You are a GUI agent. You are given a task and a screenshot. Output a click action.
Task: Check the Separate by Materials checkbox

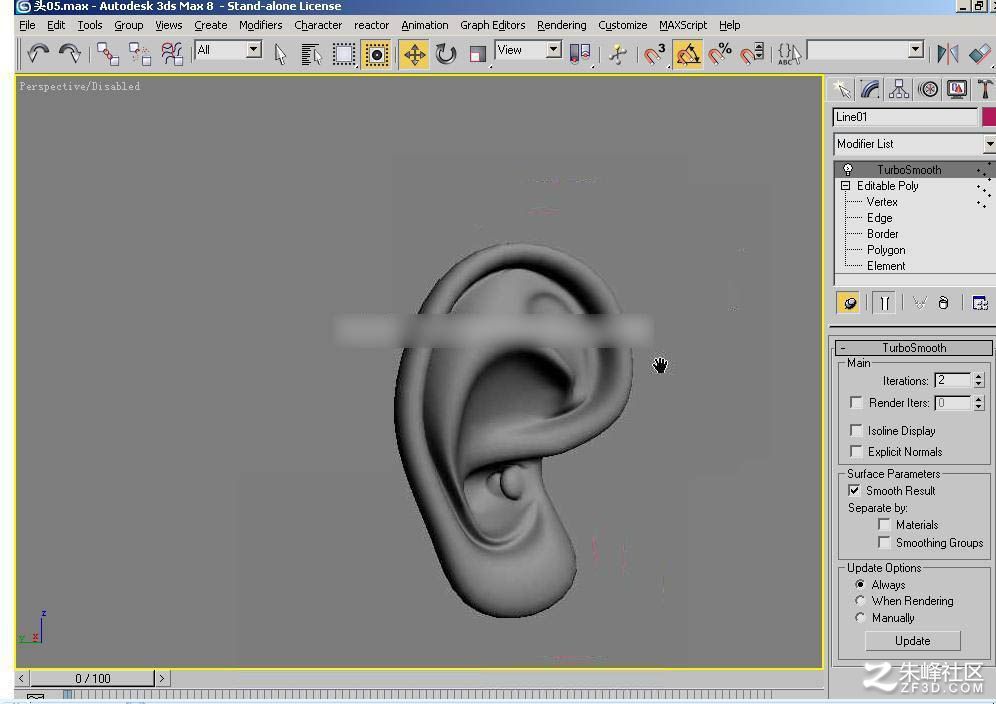pos(884,525)
